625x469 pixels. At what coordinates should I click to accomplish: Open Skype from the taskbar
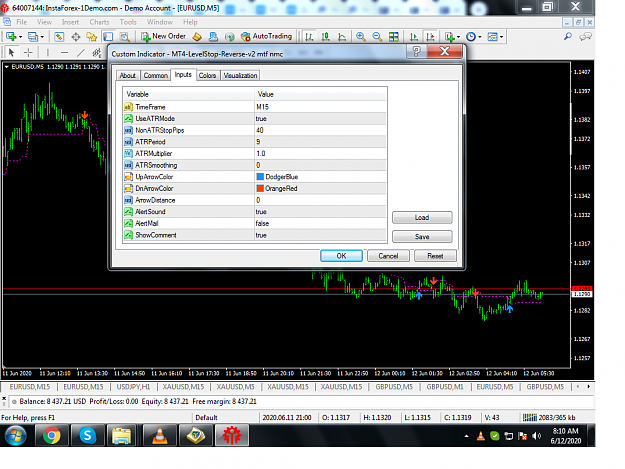coord(88,435)
